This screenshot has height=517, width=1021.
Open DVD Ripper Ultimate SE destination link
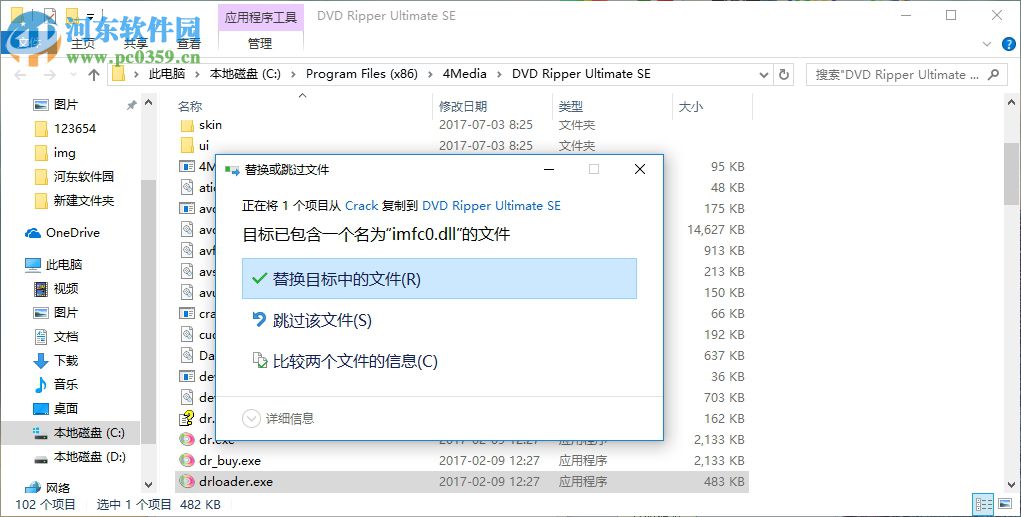[491, 206]
